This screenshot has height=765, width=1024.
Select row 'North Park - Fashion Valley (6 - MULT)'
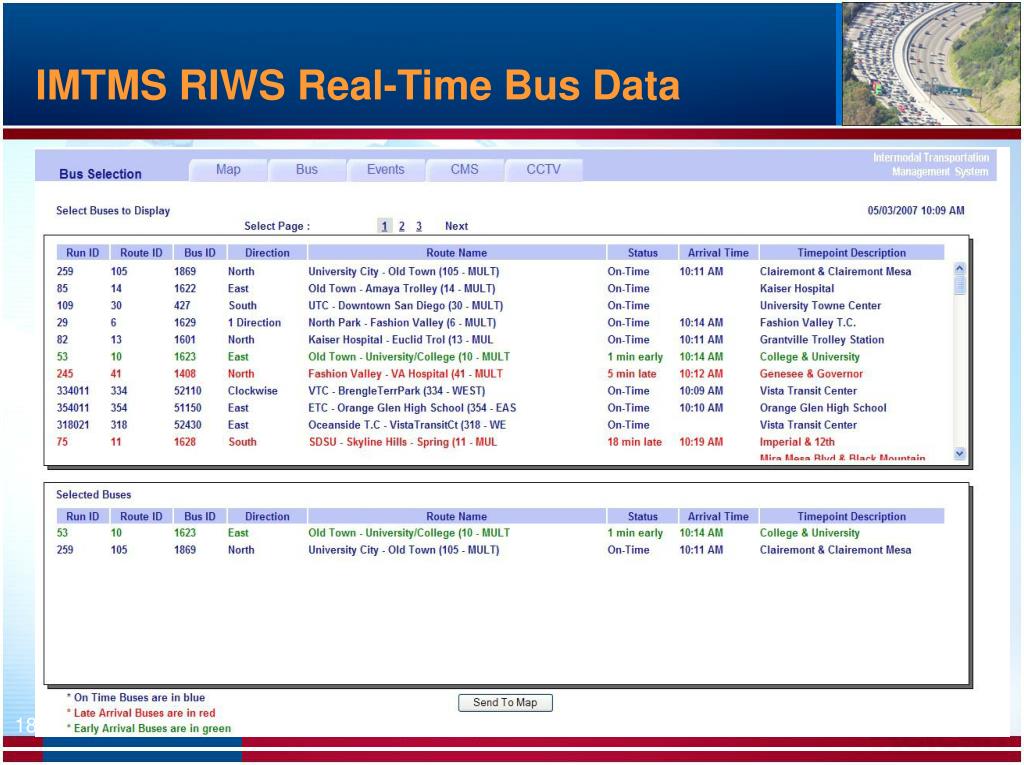(500, 323)
